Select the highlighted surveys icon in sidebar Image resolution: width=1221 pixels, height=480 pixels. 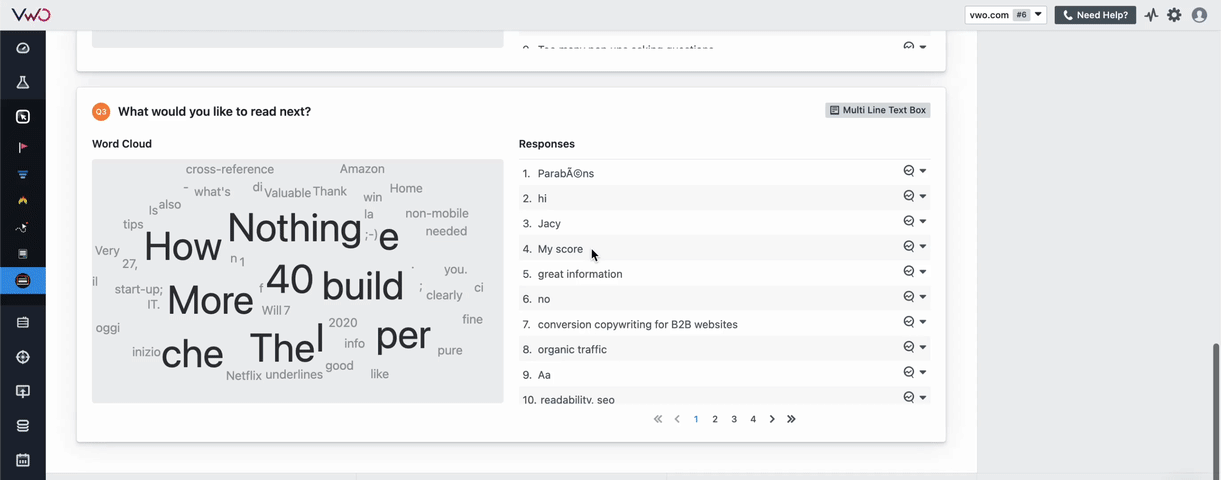pos(23,281)
